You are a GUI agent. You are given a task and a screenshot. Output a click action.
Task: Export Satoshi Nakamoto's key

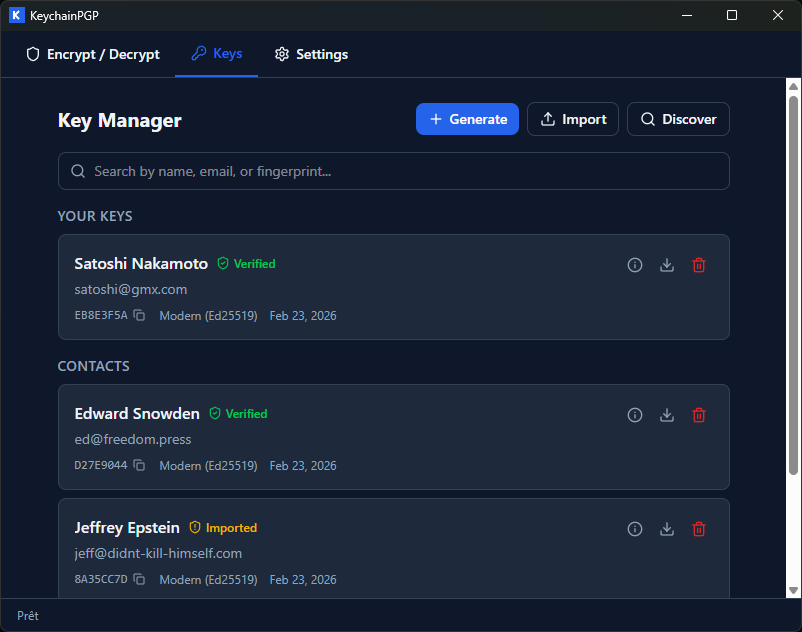(x=667, y=264)
